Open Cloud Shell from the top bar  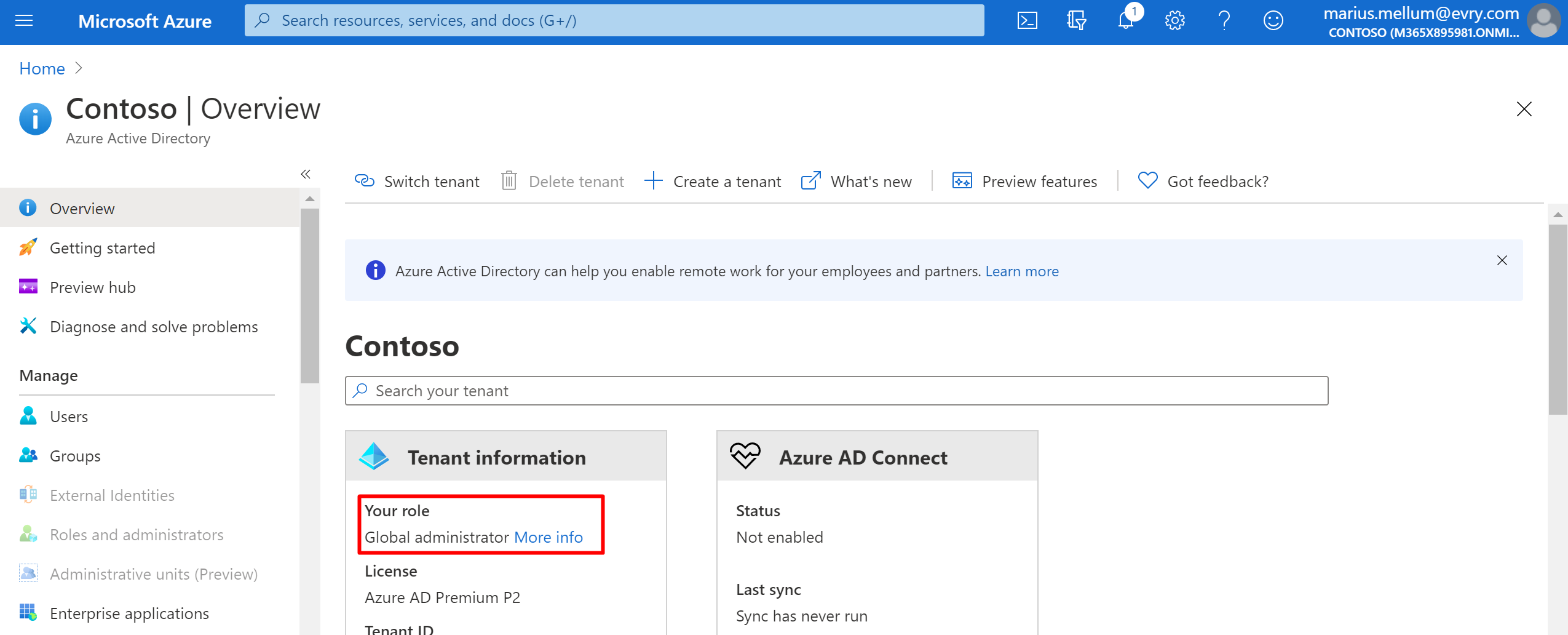coord(1026,20)
